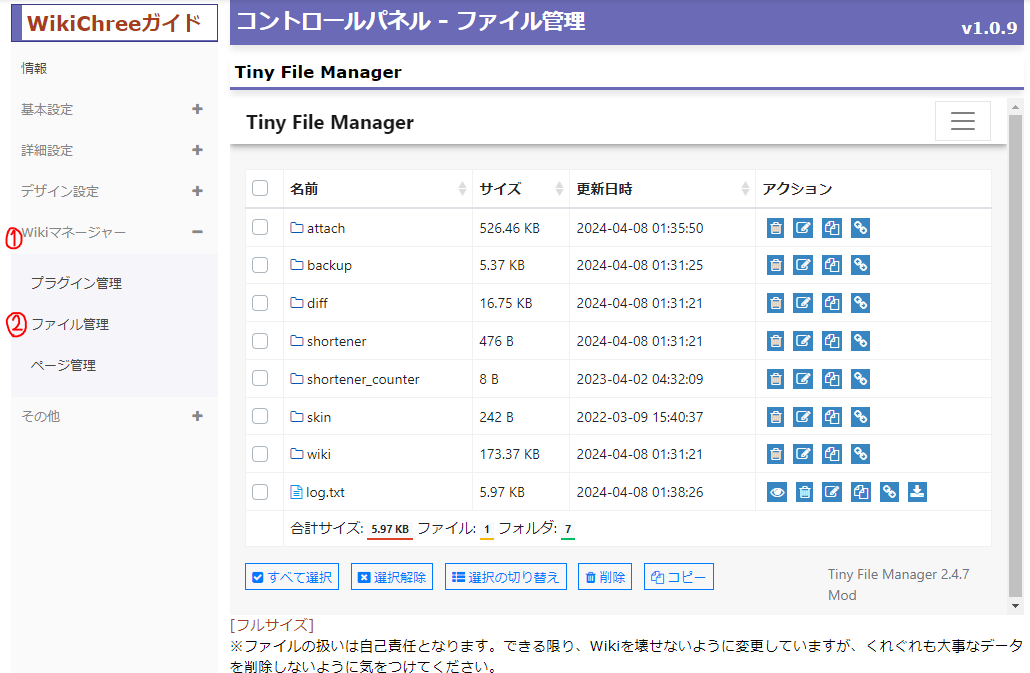Image resolution: width=1030 pixels, height=673 pixels.
Task: Click the delete trash icon for wiki folder
Action: 775,454
